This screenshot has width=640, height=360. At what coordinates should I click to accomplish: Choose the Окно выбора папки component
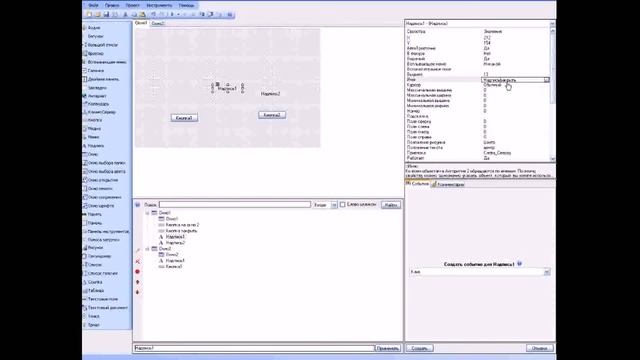coord(106,163)
